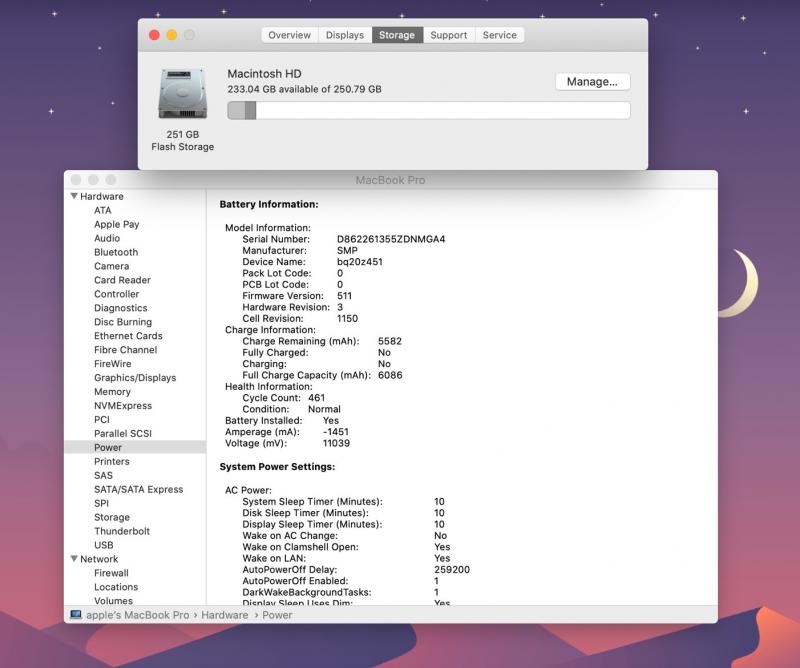The image size is (800, 668).
Task: Click the MacBook Pro icon in path bar
Action: tap(76, 614)
